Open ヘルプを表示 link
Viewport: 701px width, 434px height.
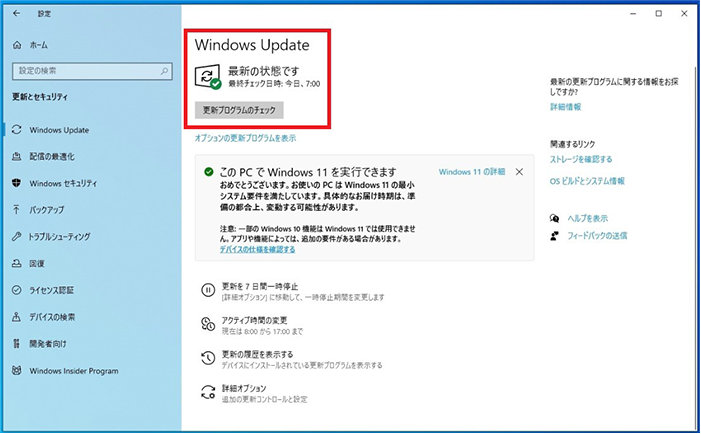587,218
